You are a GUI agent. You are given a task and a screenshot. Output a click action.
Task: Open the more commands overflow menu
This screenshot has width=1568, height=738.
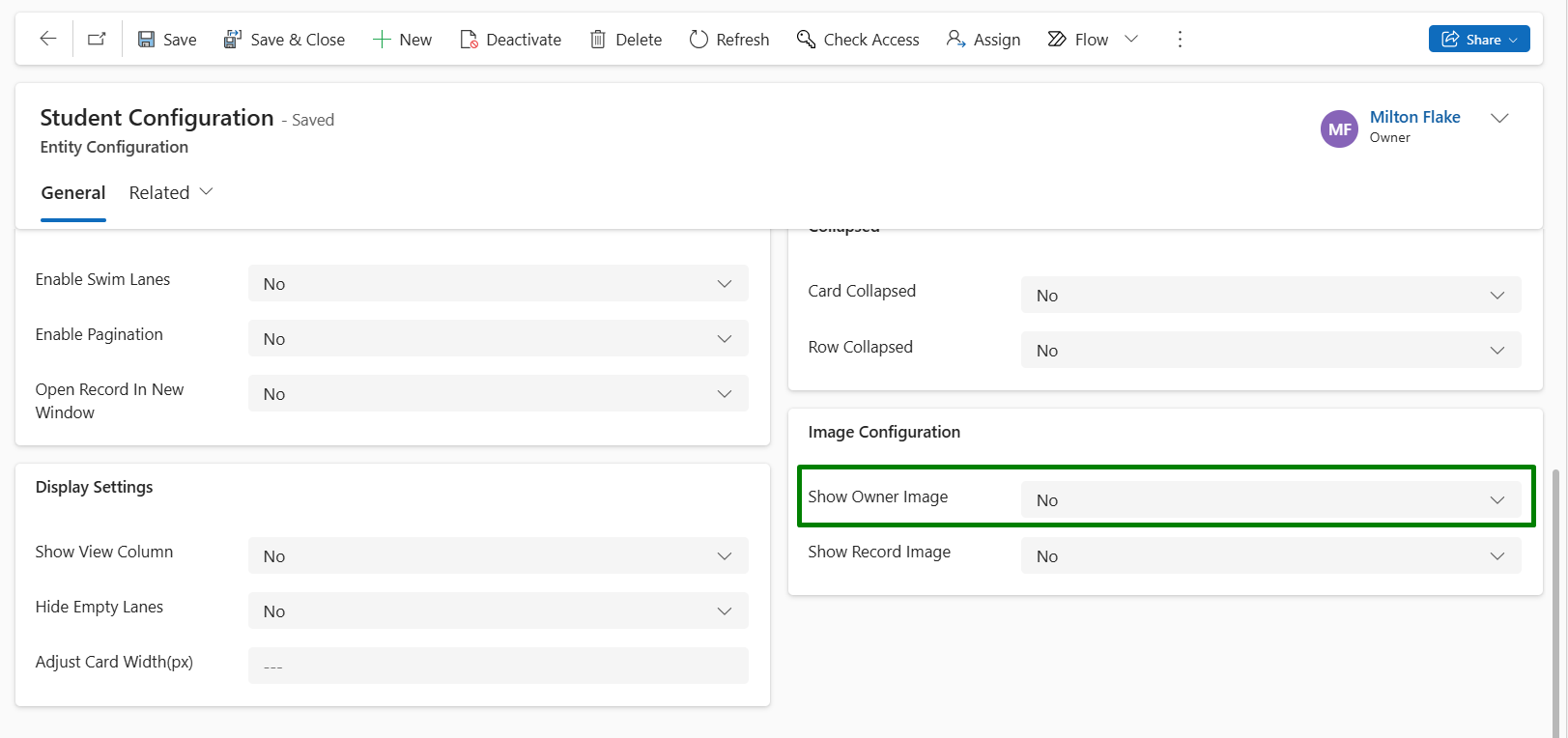pyautogui.click(x=1179, y=40)
